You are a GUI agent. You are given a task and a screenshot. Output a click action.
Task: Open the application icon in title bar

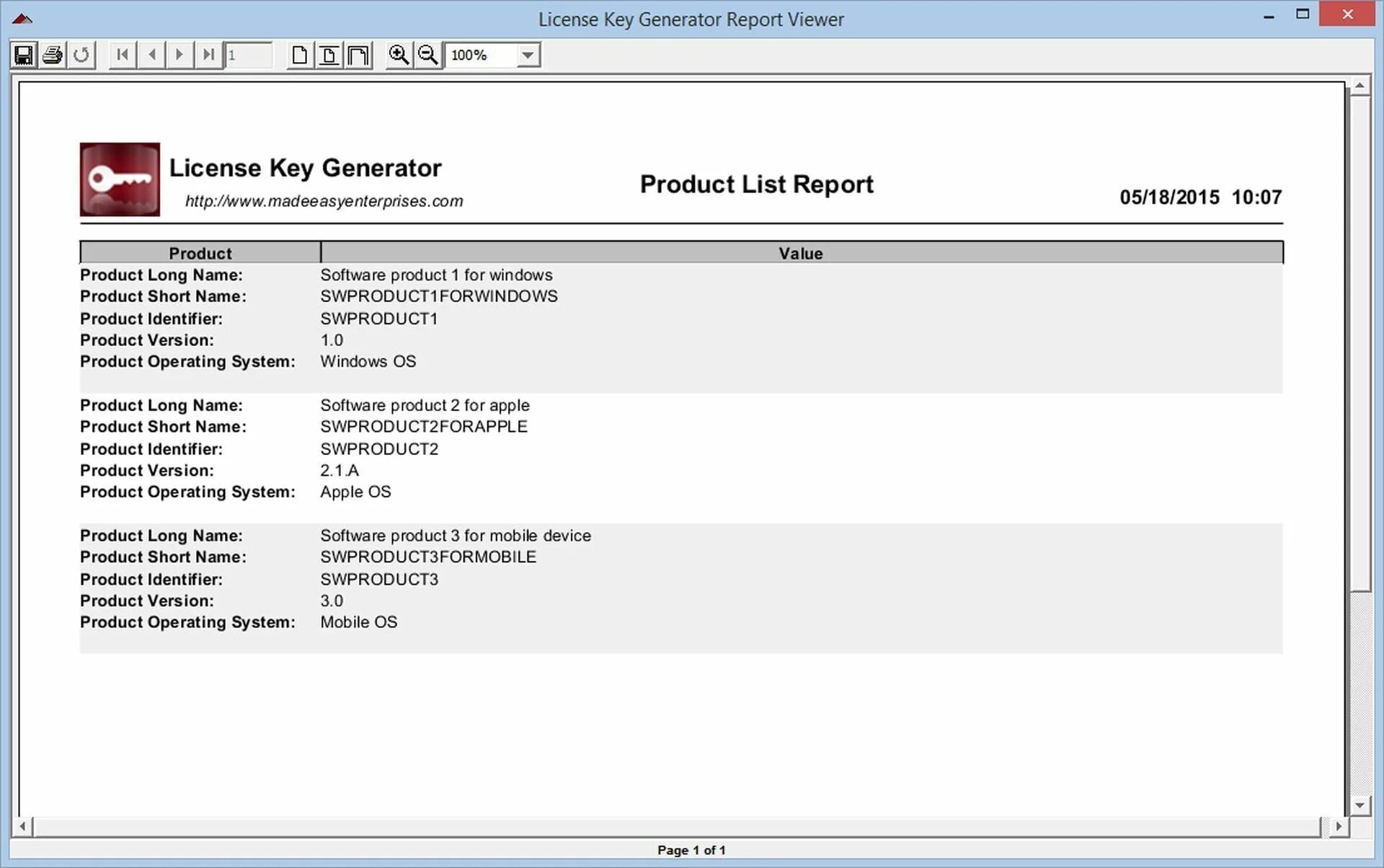[22, 19]
